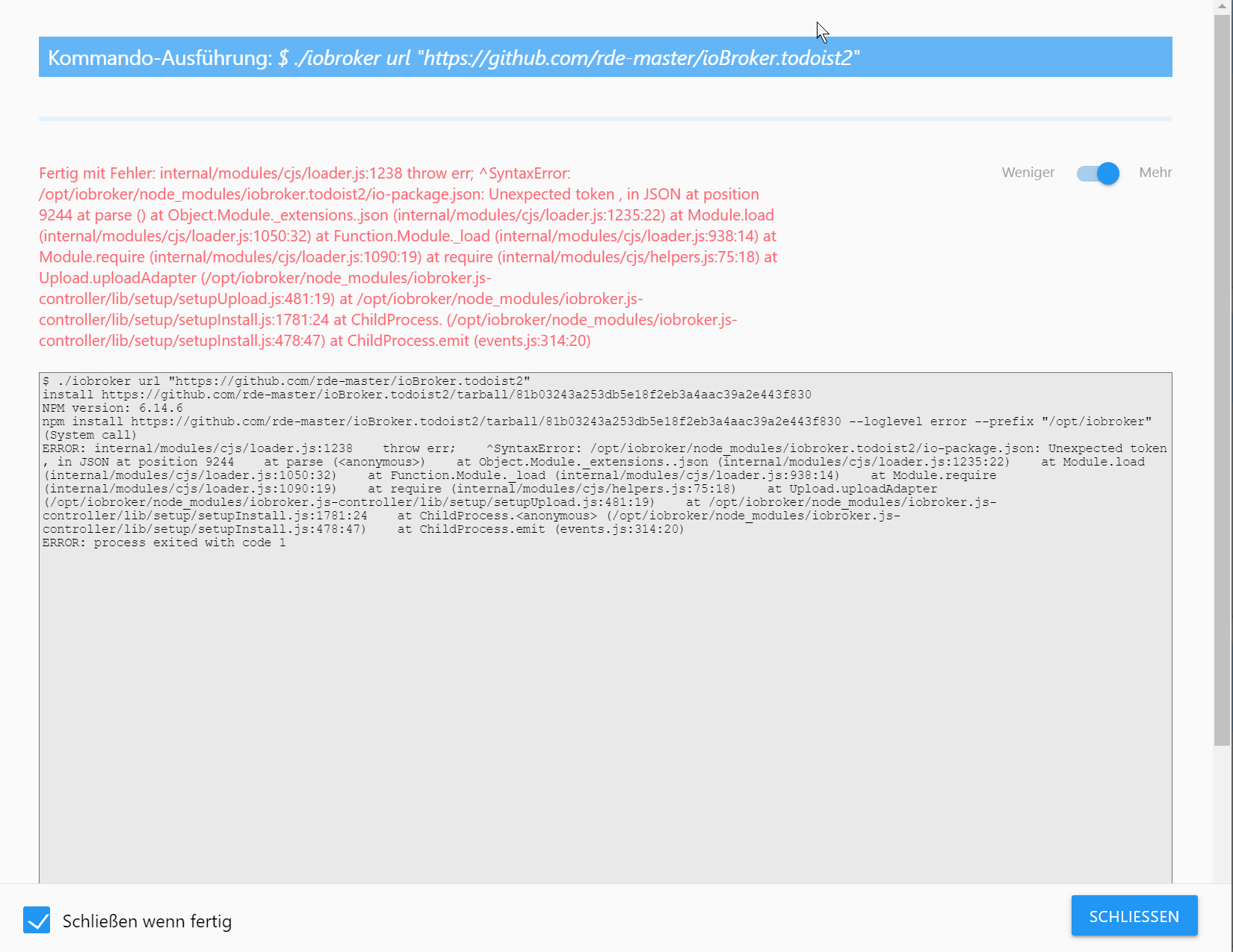Click the 'Schließen wenn fertig' label text
This screenshot has height=952, width=1233.
click(x=147, y=921)
